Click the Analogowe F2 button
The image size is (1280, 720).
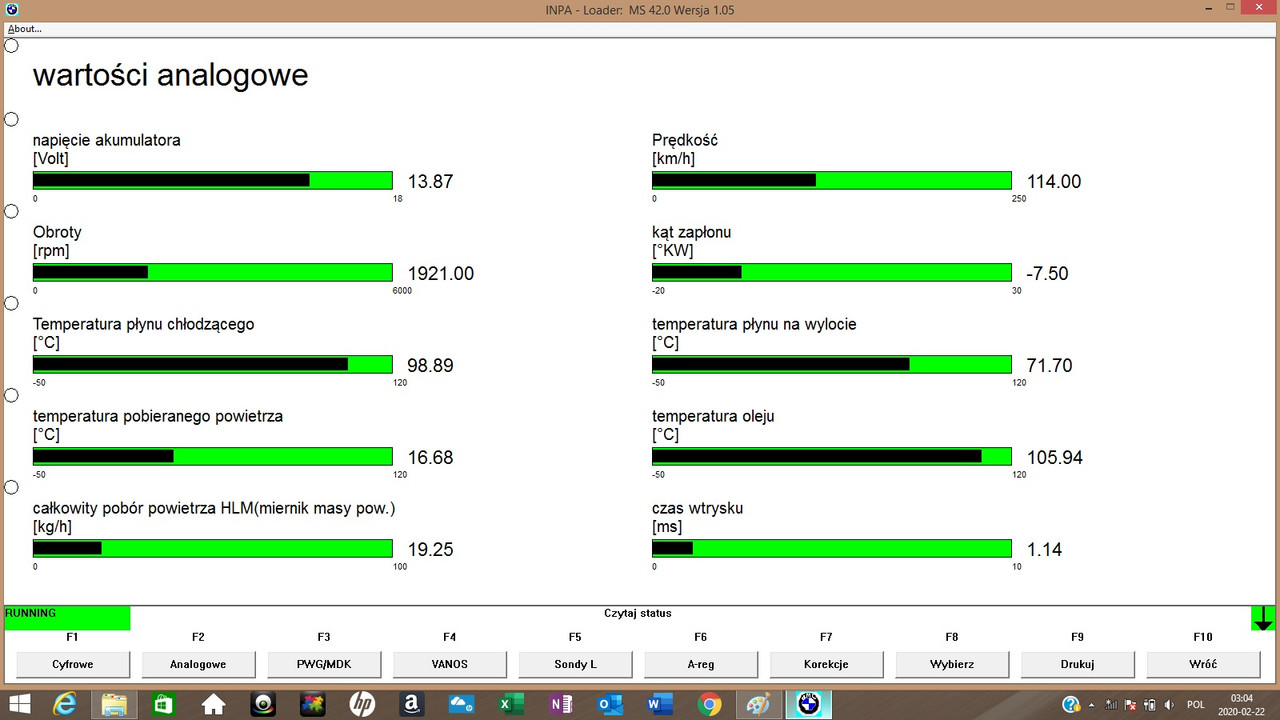198,664
